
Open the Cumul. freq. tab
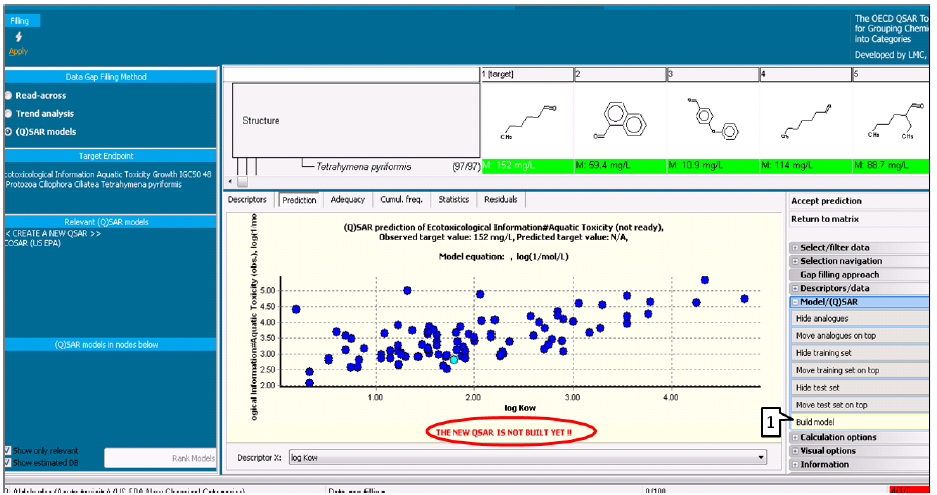pos(402,200)
